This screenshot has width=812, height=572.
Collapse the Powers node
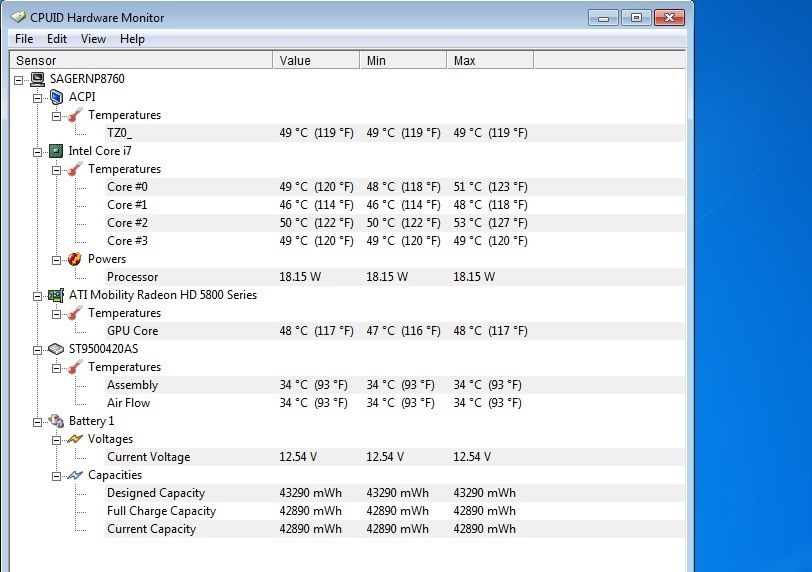(56, 260)
